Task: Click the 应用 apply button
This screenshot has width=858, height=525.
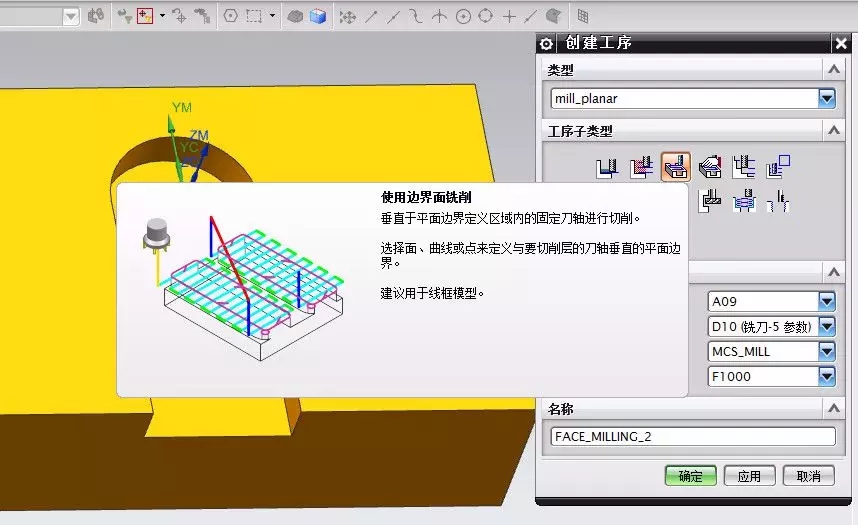Action: tap(749, 476)
